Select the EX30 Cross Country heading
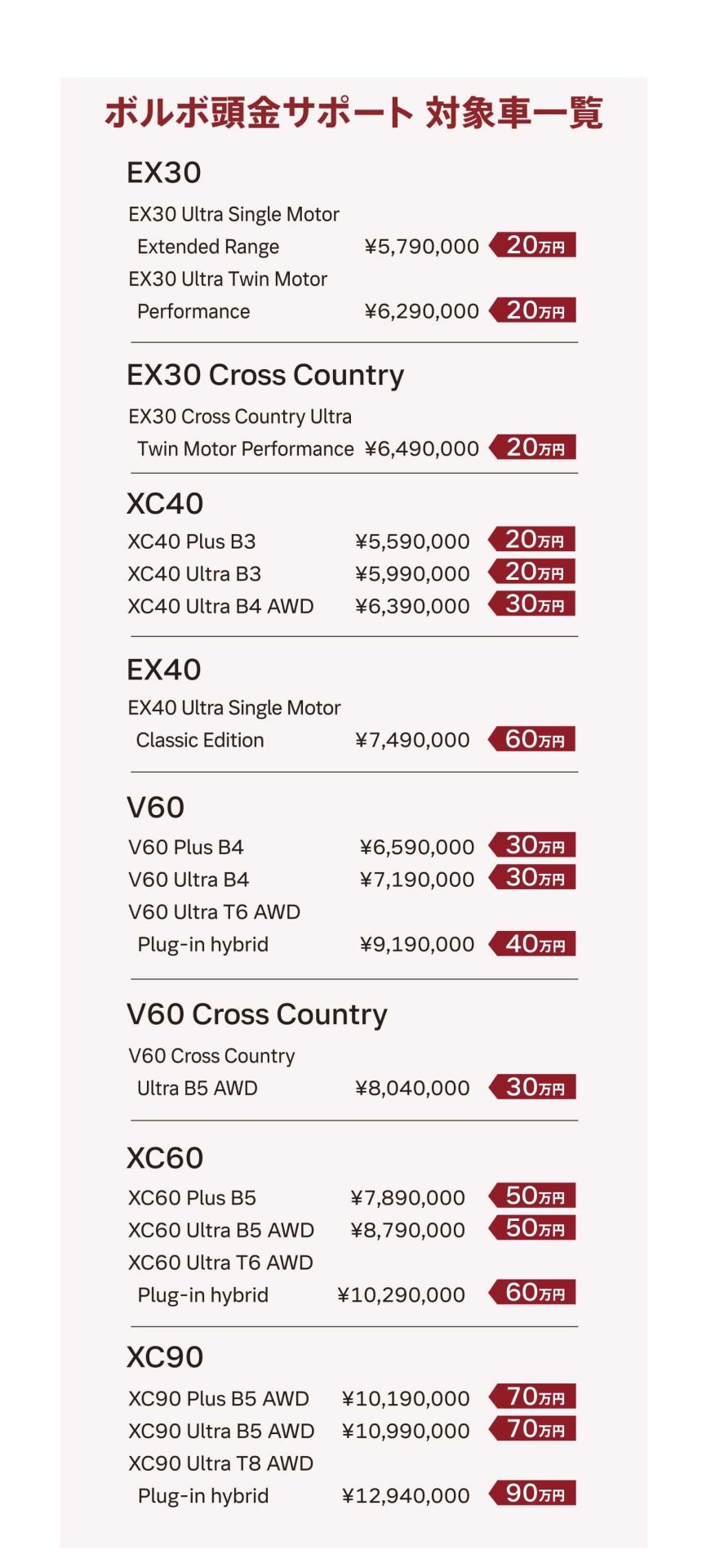This screenshot has height=1568, width=702. pyautogui.click(x=265, y=375)
